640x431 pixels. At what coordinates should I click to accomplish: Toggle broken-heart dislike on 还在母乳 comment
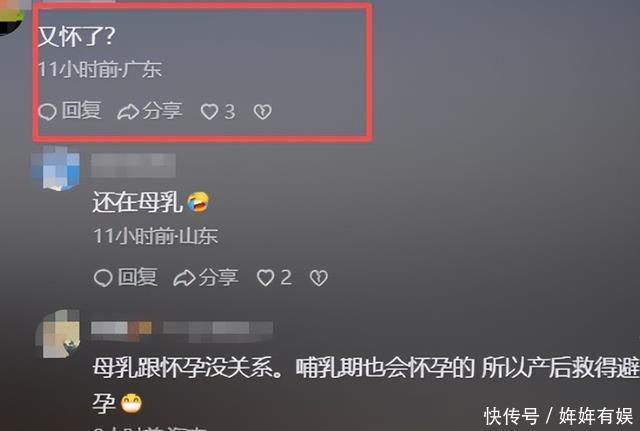319,278
